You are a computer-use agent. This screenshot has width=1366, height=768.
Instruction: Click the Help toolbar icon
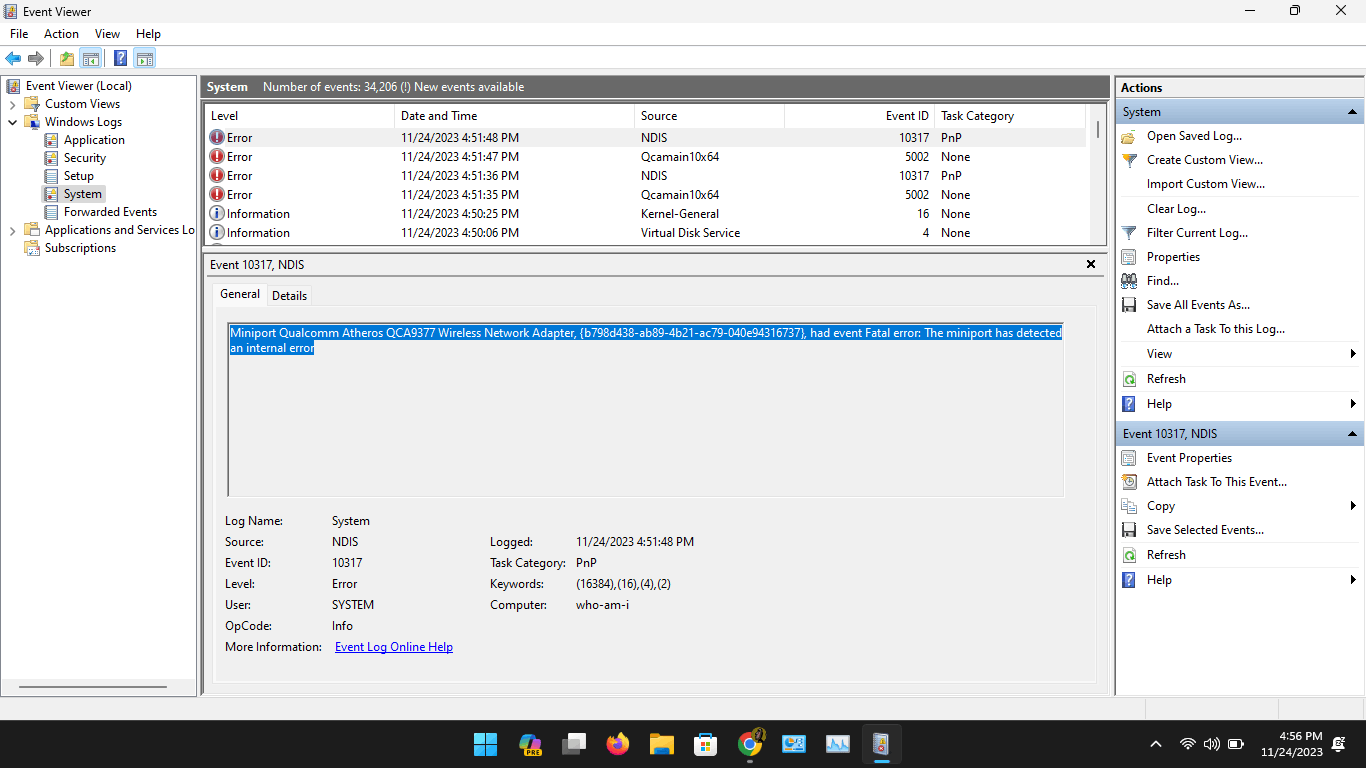coord(120,58)
